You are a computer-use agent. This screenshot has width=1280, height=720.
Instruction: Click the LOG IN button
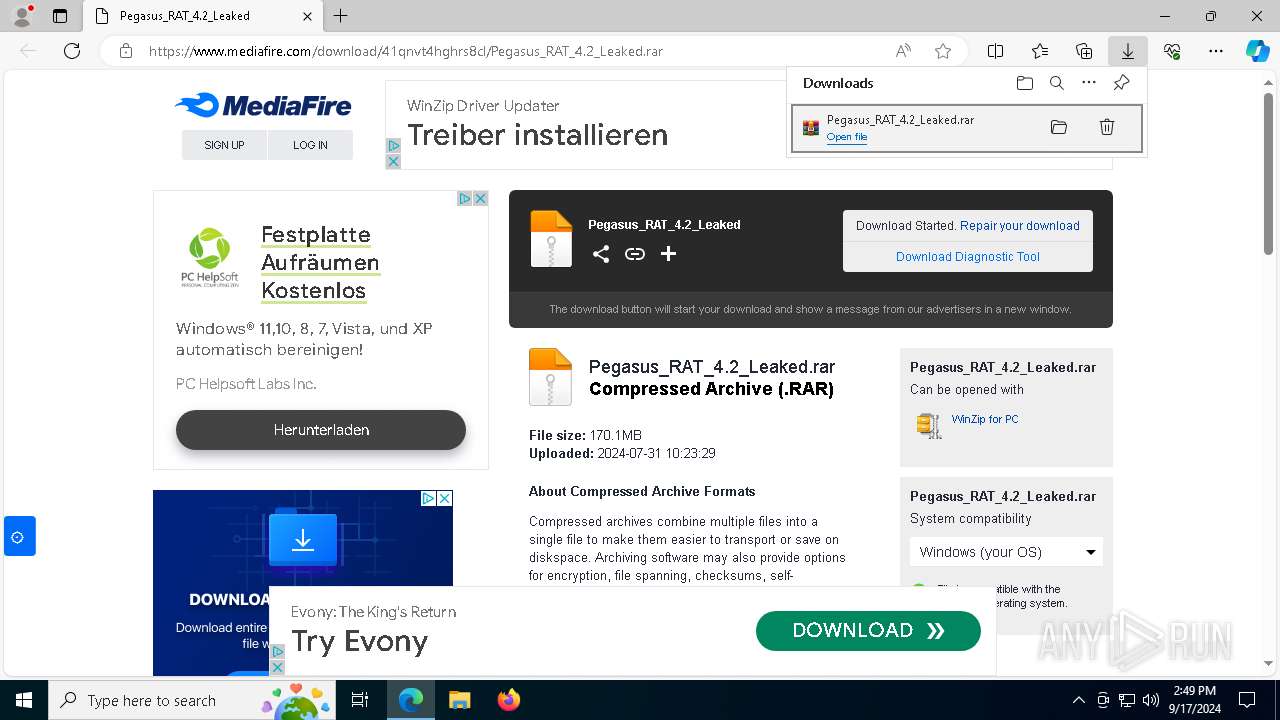pyautogui.click(x=310, y=145)
